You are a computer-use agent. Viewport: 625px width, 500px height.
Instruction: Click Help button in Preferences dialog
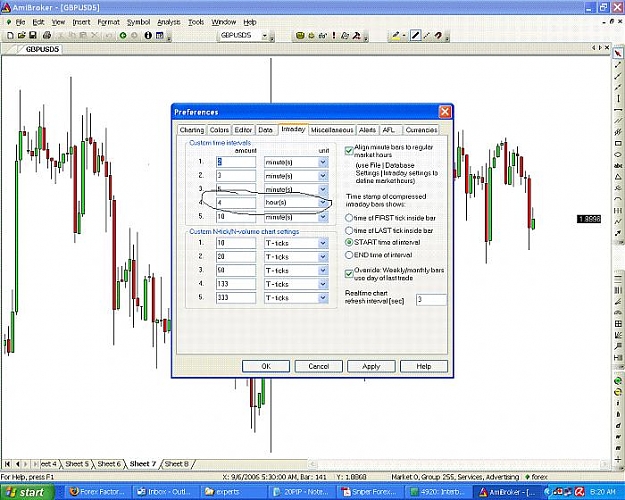pos(424,366)
